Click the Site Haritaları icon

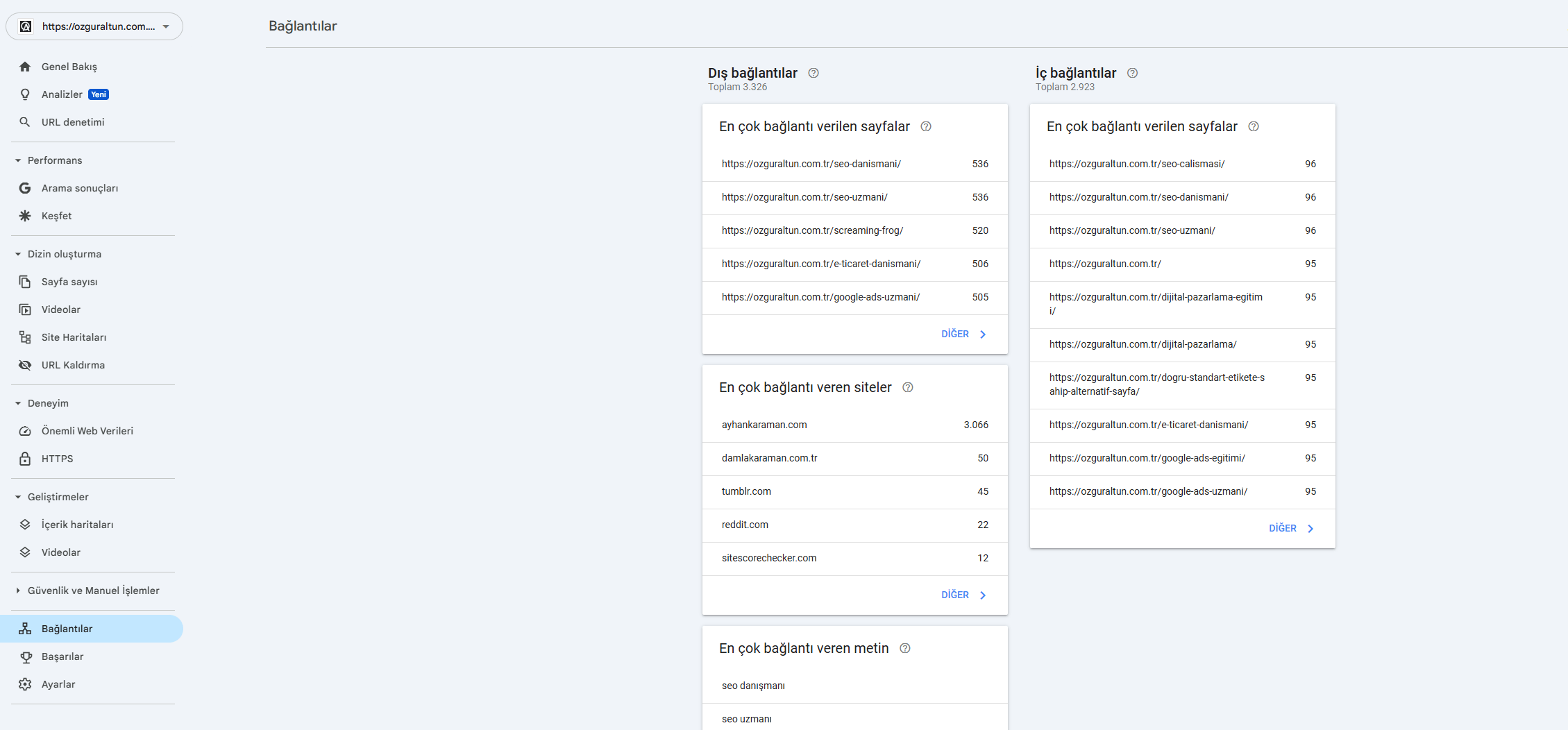25,337
